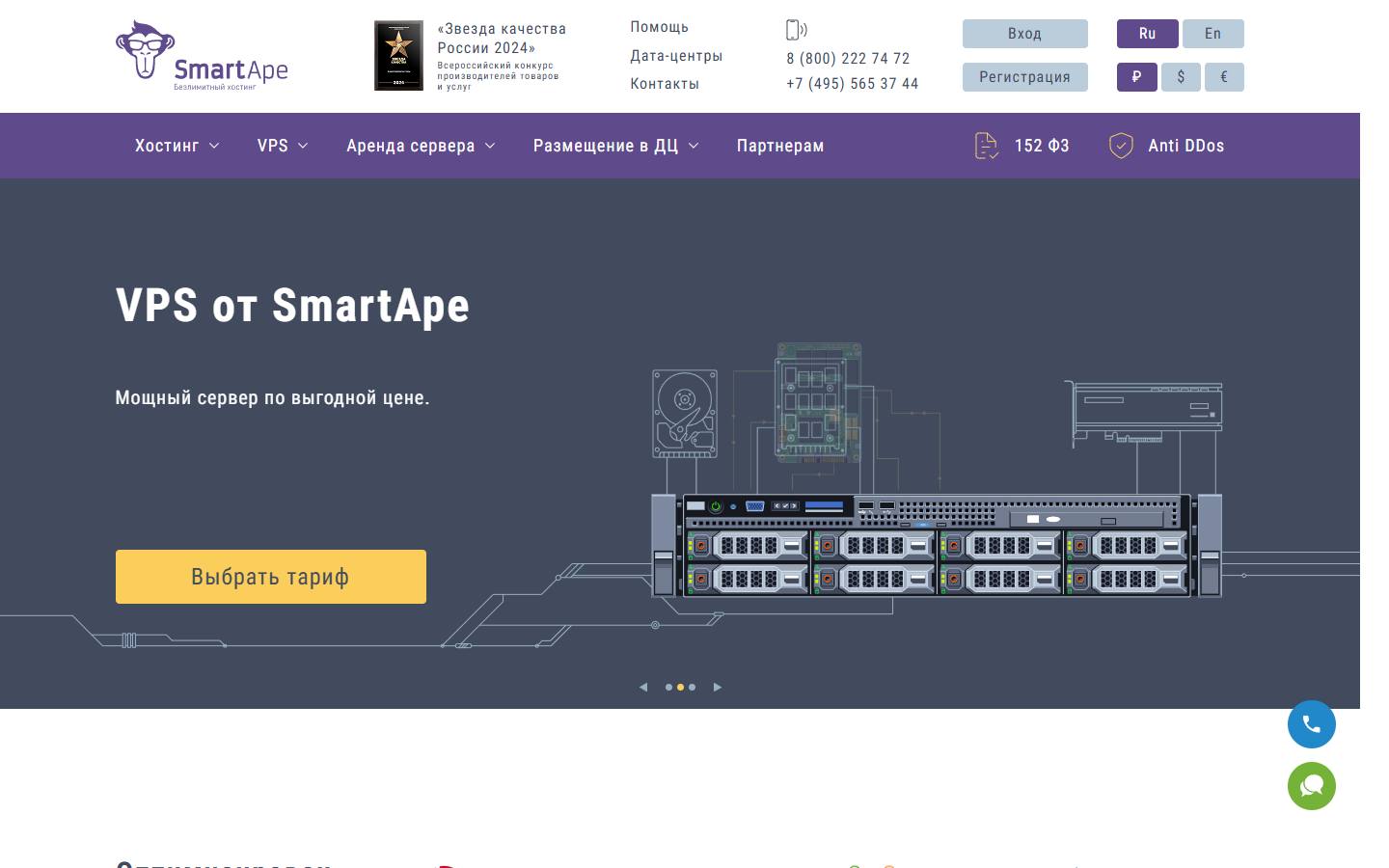Screen dimensions: 1389x868
Task: Select the third slider pagination dot
Action: pyautogui.click(x=692, y=688)
